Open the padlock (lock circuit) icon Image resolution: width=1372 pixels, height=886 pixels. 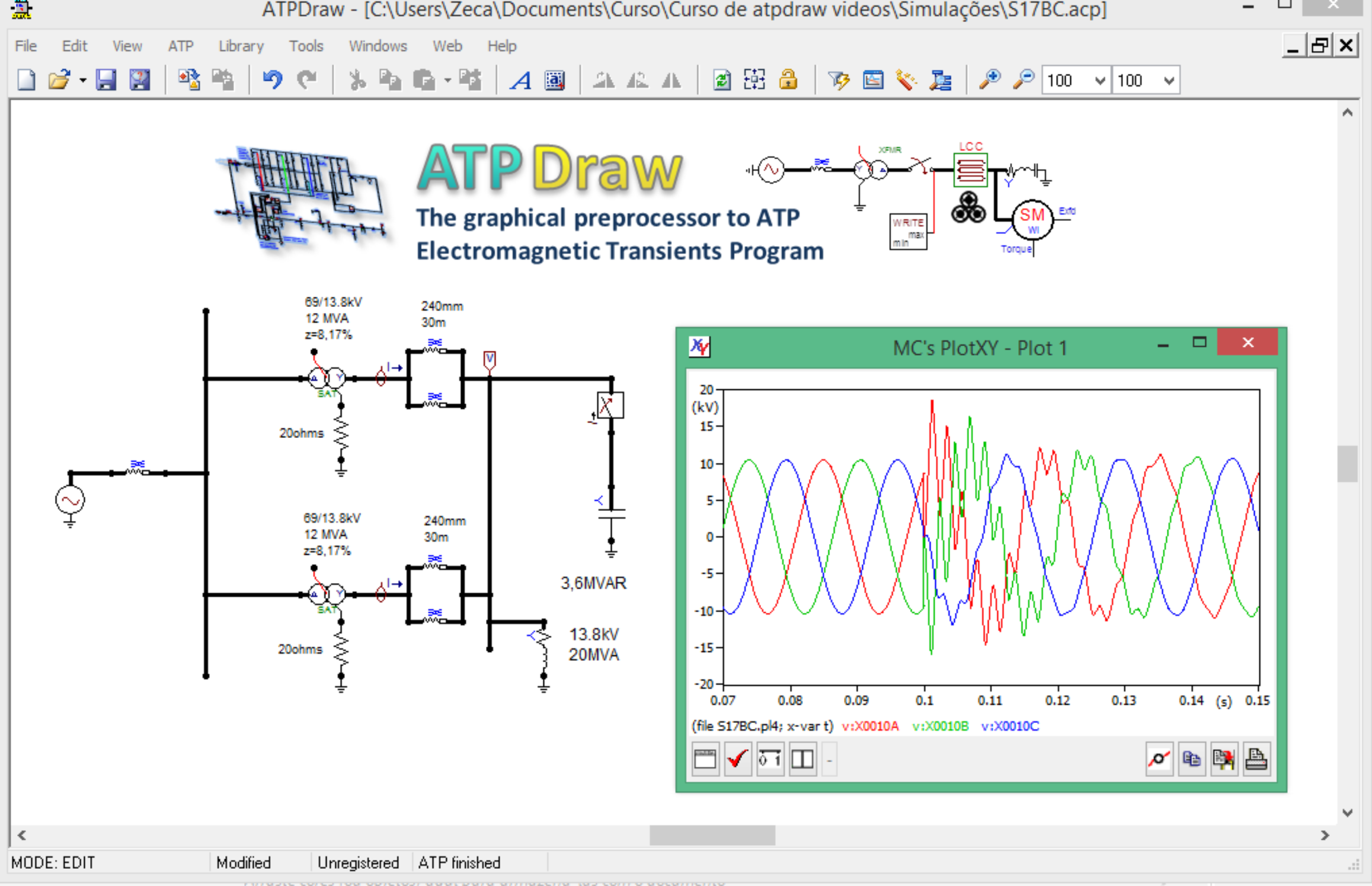click(x=788, y=80)
